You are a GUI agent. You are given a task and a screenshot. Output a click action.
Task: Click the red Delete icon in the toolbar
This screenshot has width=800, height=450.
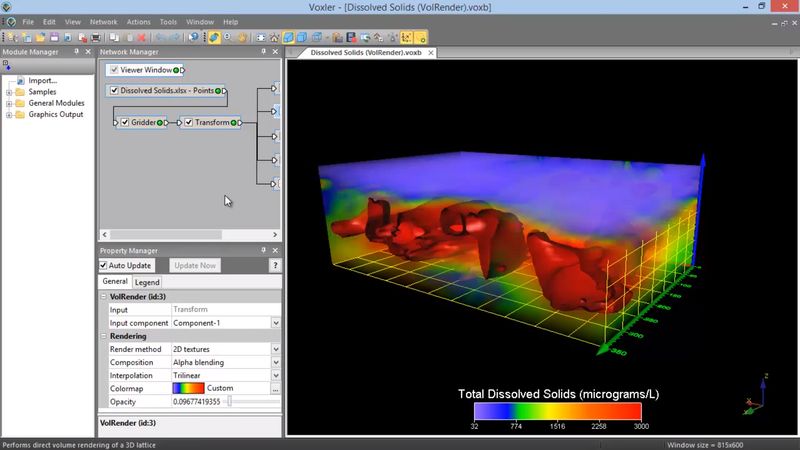click(x=141, y=37)
